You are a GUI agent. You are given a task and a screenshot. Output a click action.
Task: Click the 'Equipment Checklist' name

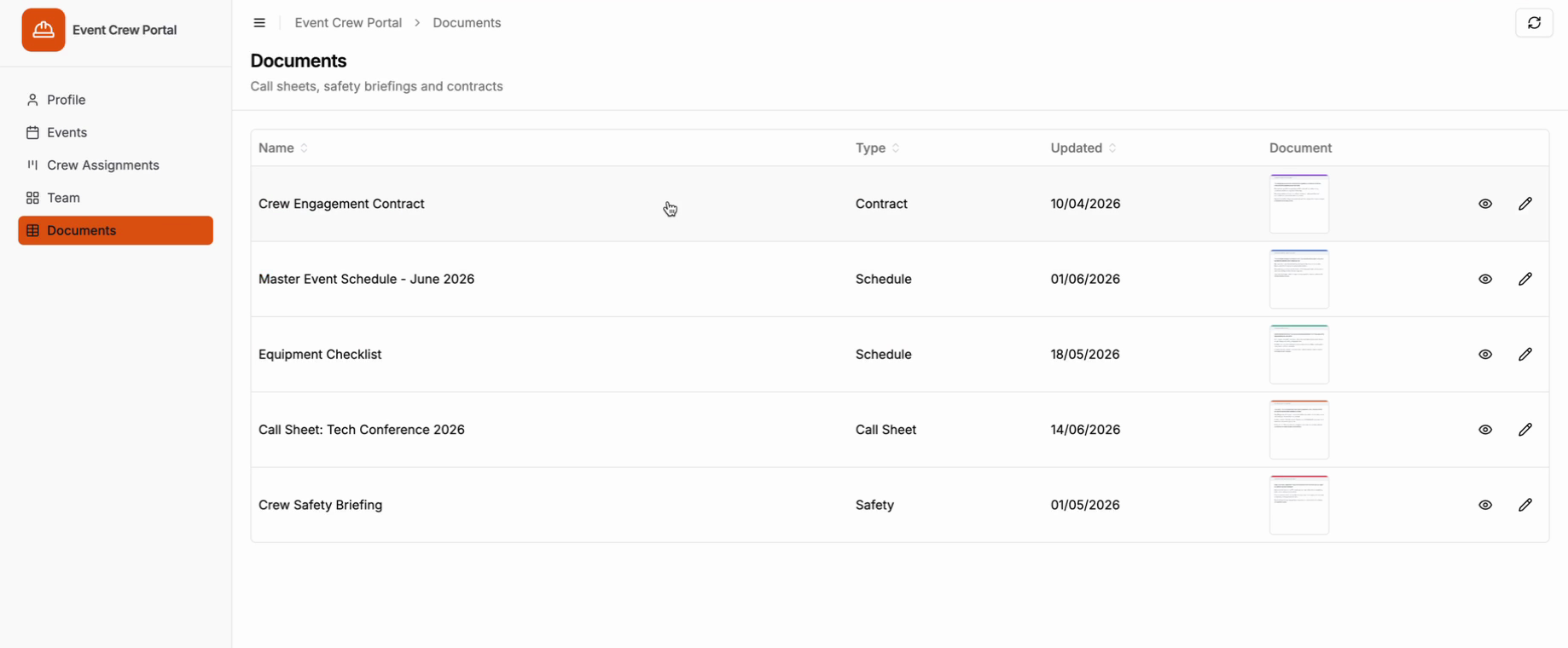click(320, 355)
